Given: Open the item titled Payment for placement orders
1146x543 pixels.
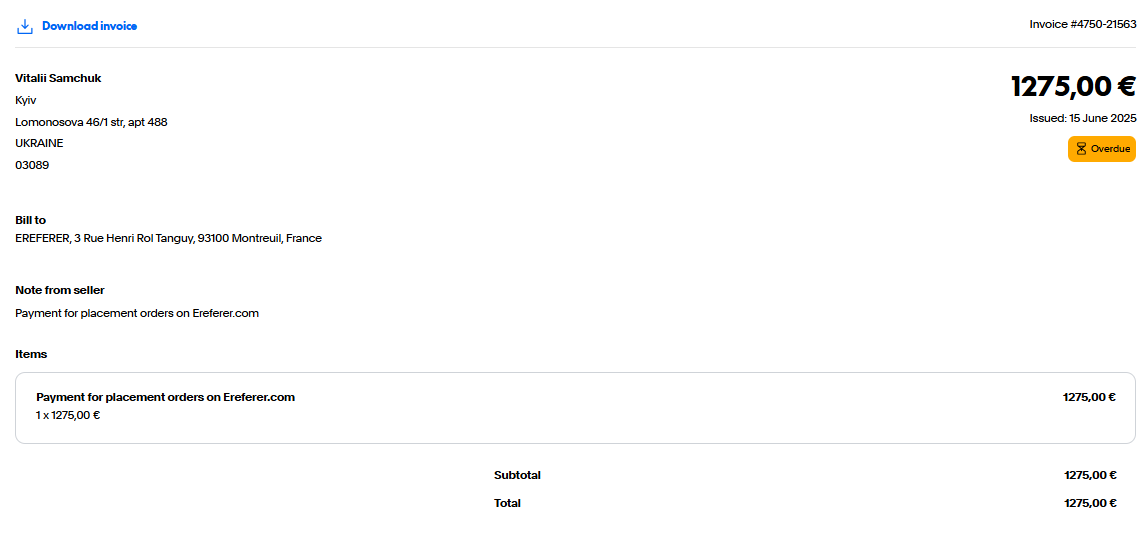Looking at the screenshot, I should point(165,398).
